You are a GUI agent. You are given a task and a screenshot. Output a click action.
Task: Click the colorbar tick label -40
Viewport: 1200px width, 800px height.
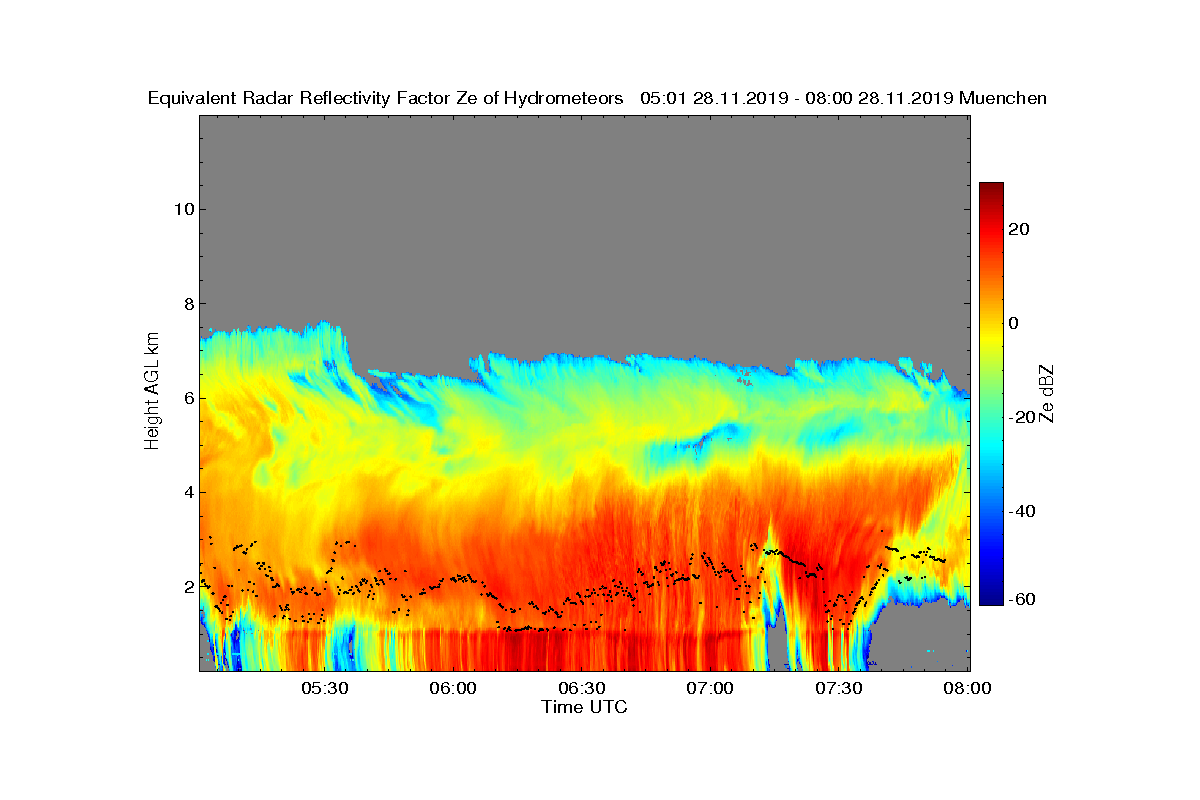click(1022, 512)
